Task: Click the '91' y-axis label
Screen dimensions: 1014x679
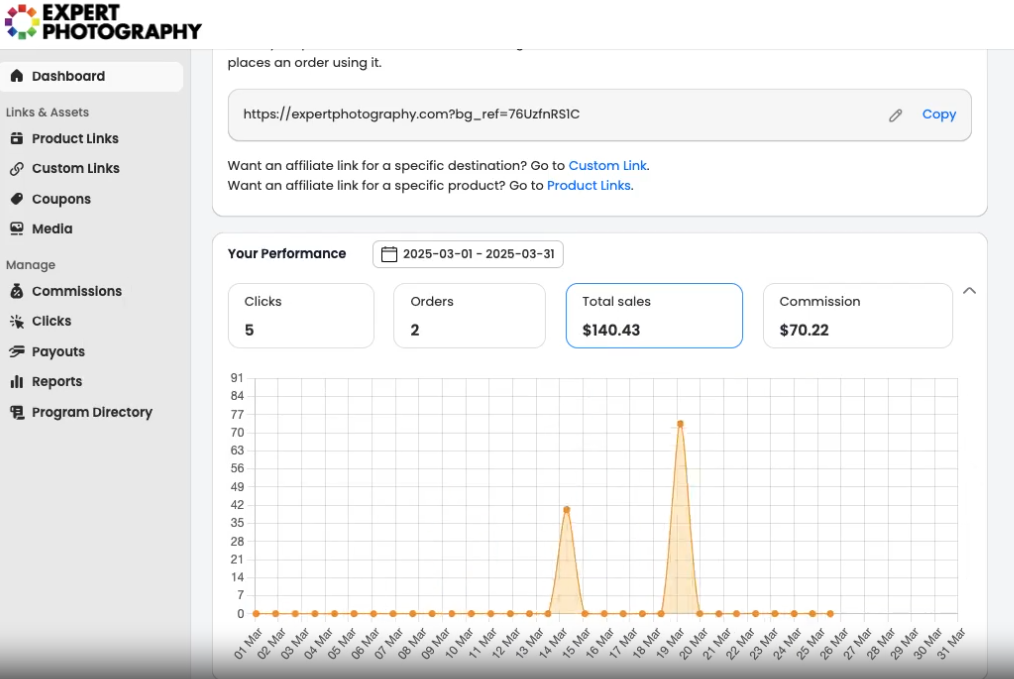Action: (237, 378)
